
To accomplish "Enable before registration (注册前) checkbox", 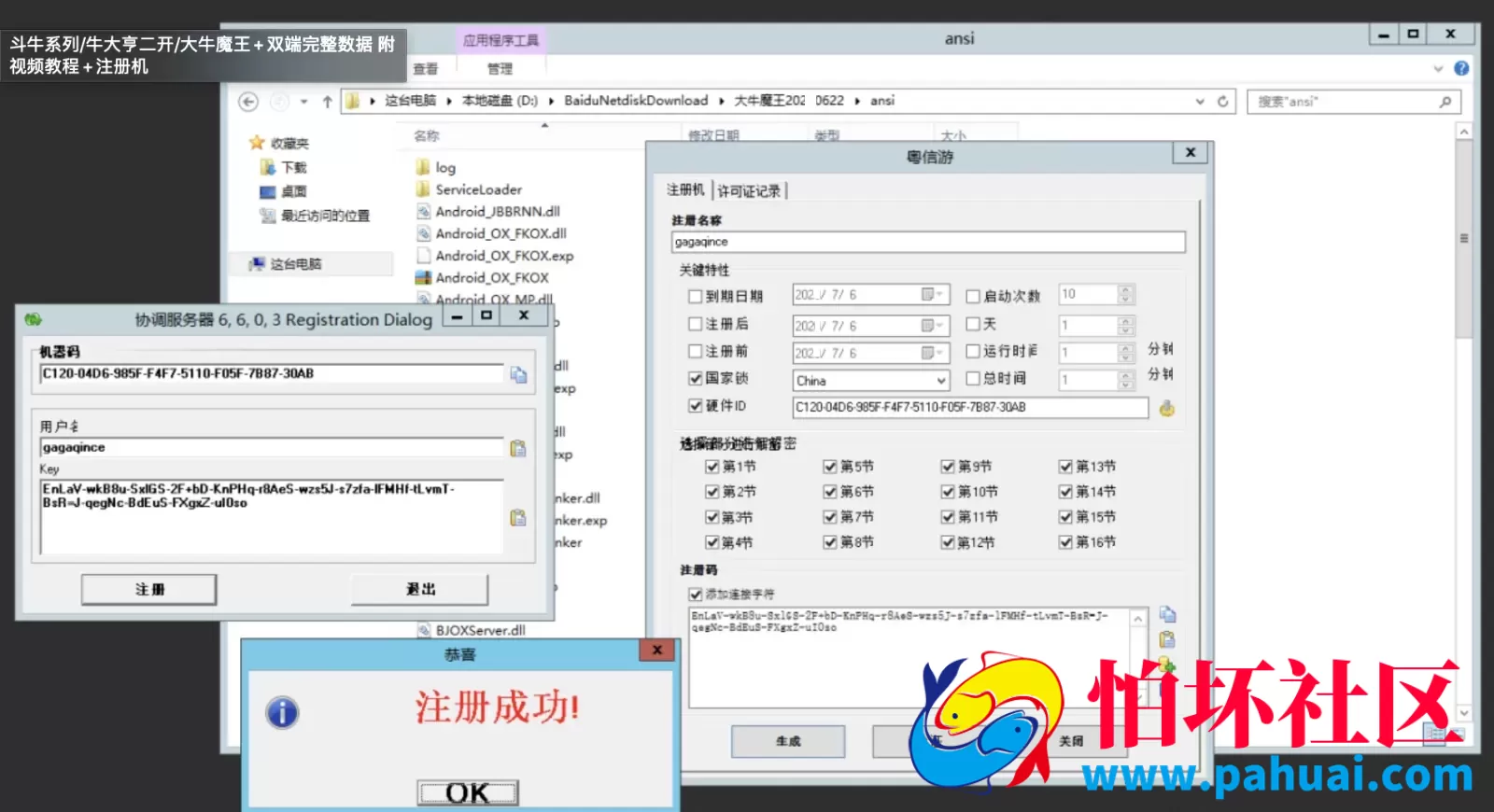I will [695, 351].
